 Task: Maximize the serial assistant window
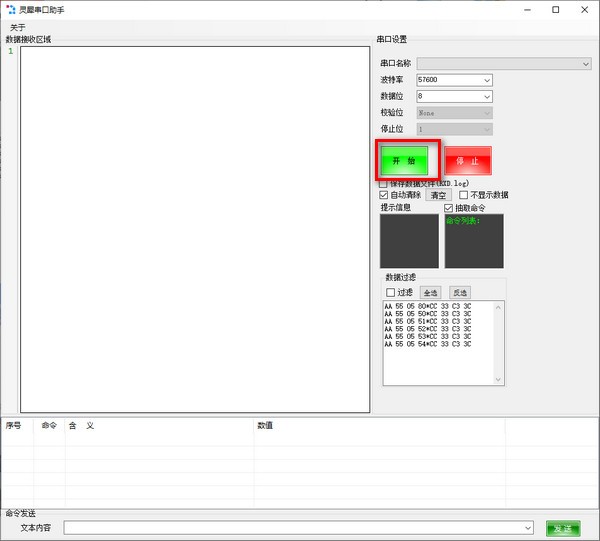(556, 10)
